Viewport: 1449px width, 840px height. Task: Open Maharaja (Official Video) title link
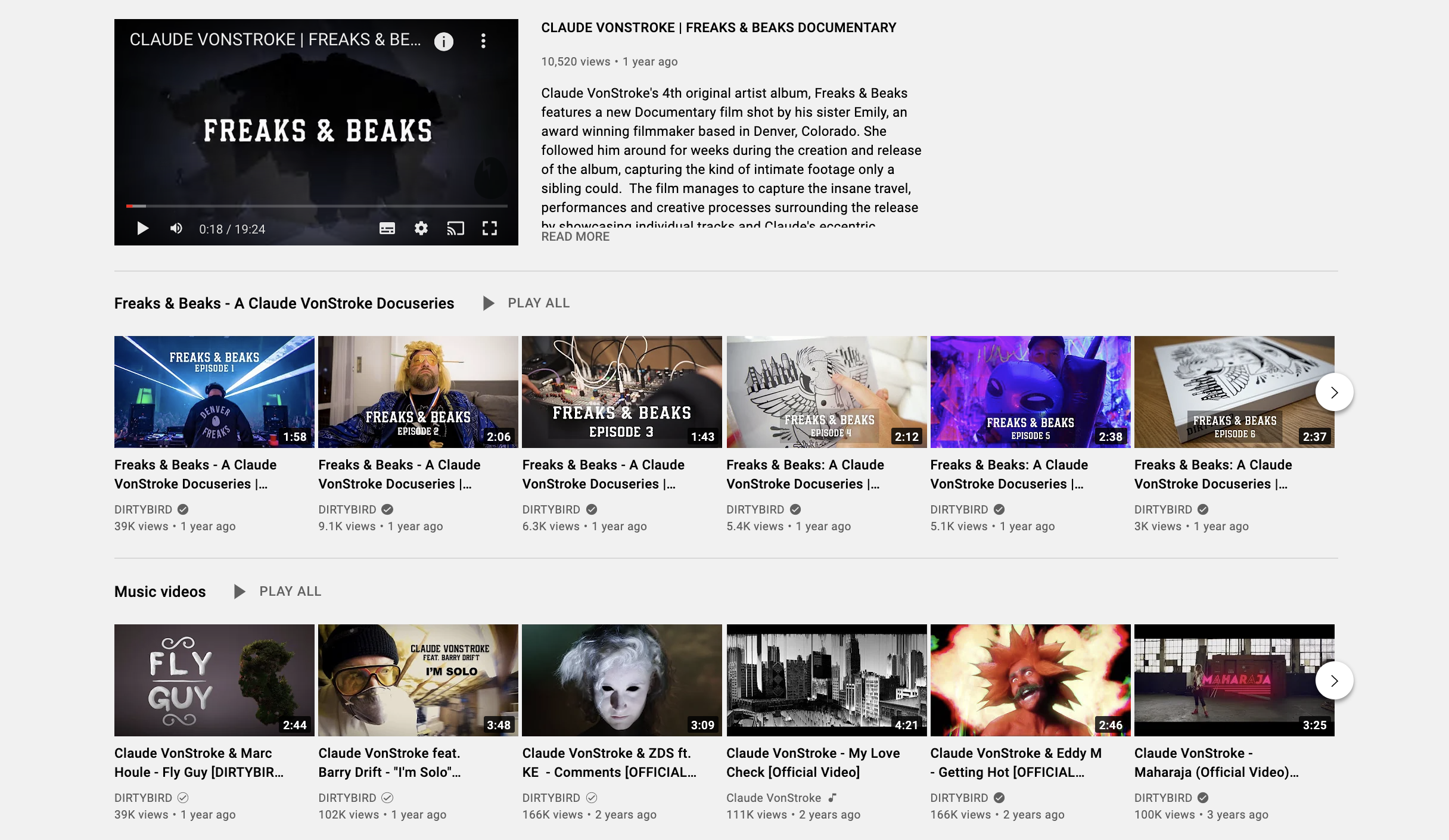(x=1216, y=763)
